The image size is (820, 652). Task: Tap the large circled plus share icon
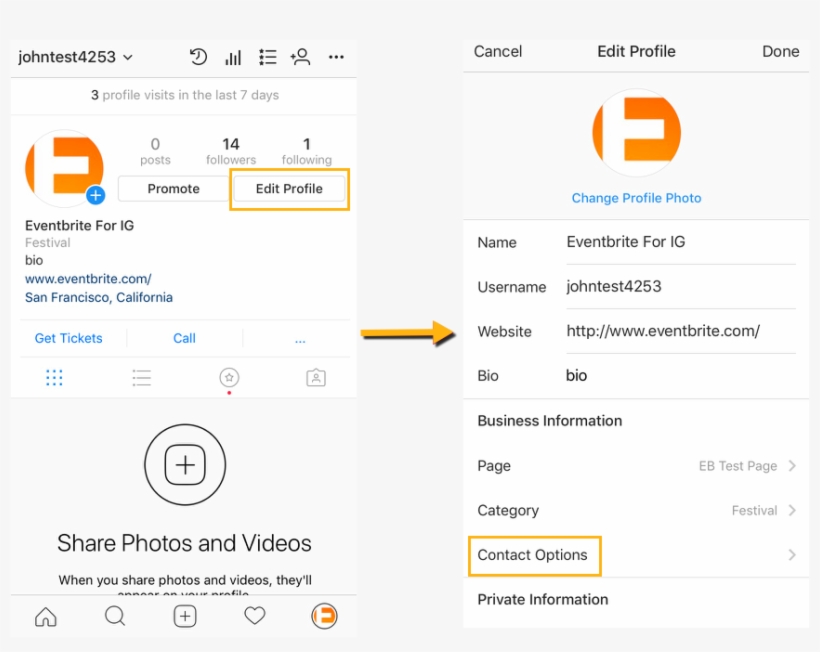pos(185,465)
